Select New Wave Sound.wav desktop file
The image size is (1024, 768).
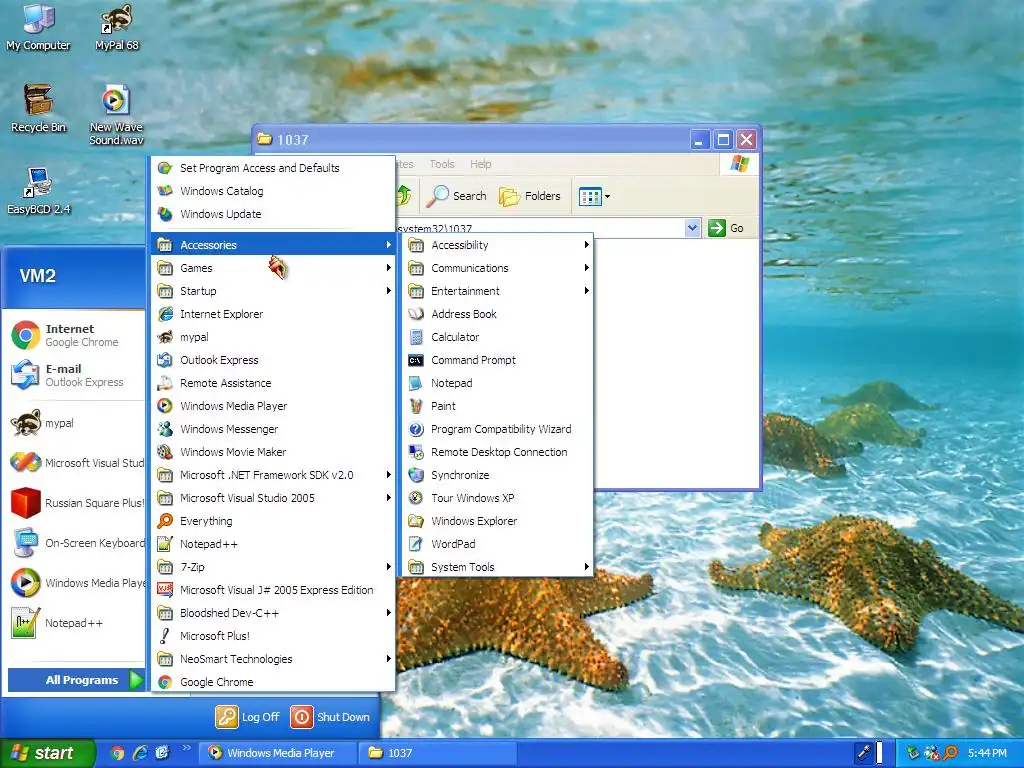point(116,115)
